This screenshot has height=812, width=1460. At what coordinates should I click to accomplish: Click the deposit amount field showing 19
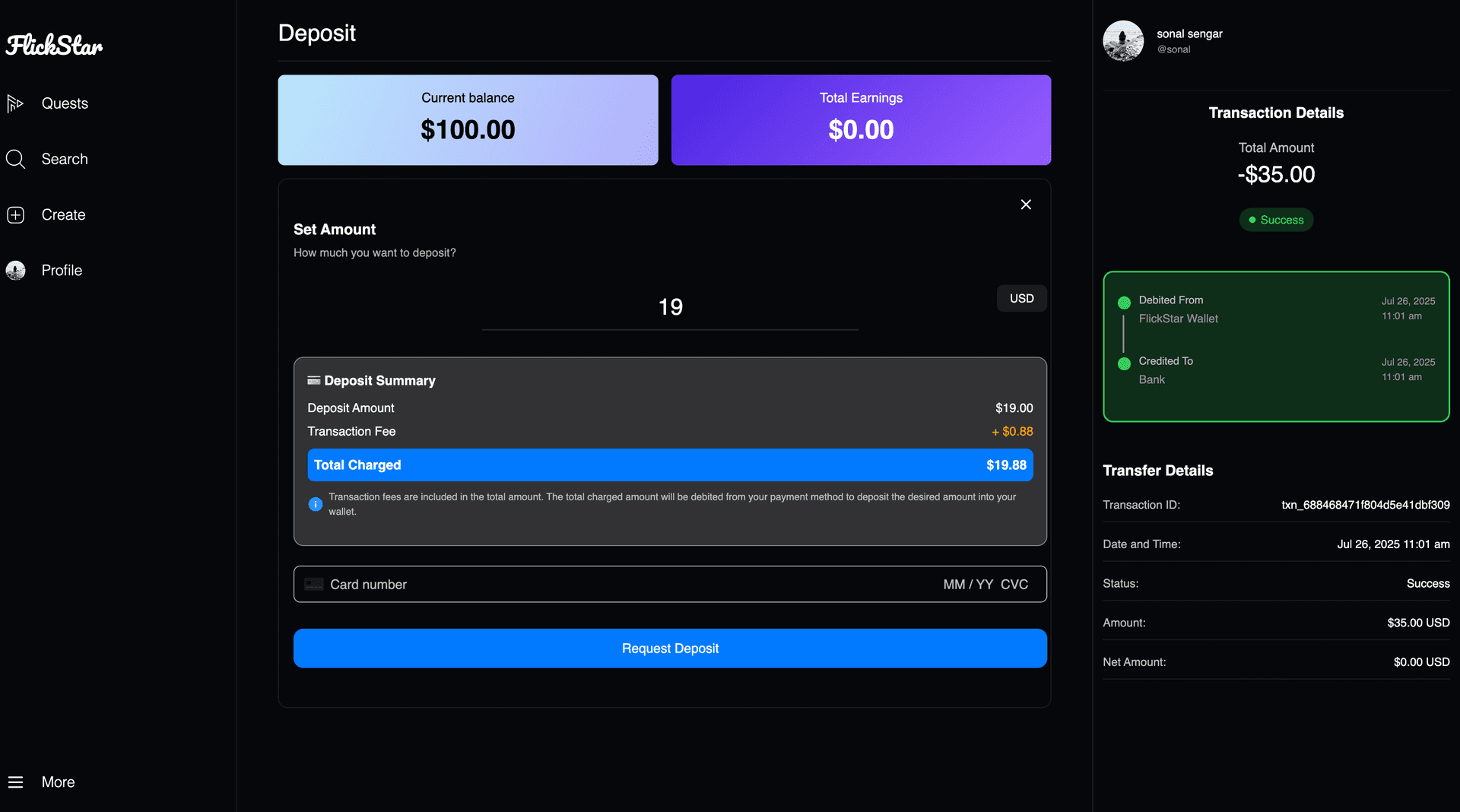670,307
